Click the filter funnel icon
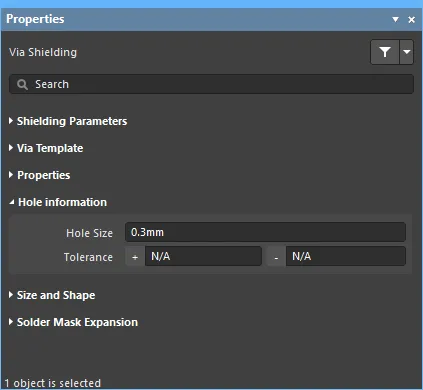 [385, 52]
